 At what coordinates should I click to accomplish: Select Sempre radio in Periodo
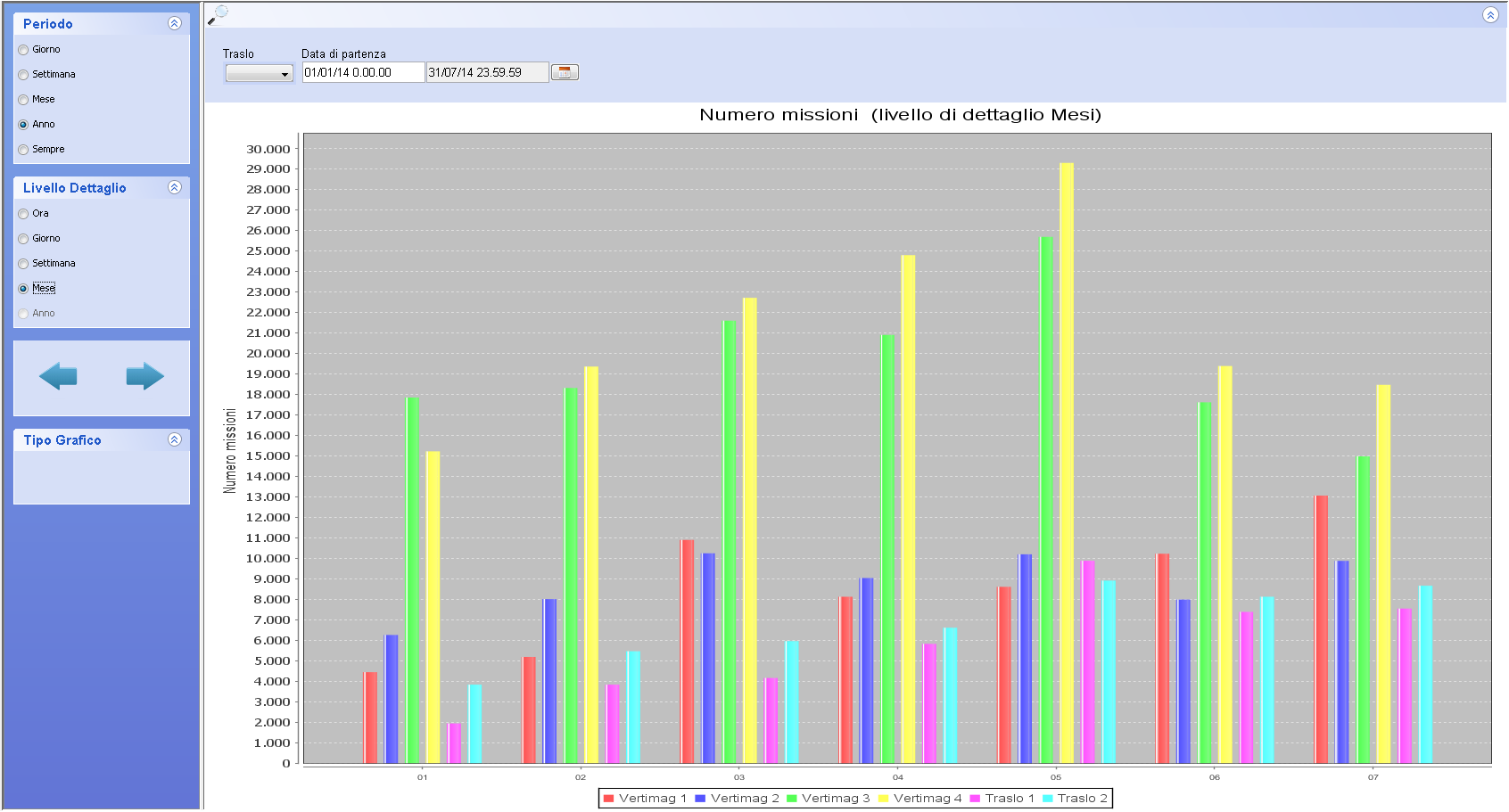23,150
